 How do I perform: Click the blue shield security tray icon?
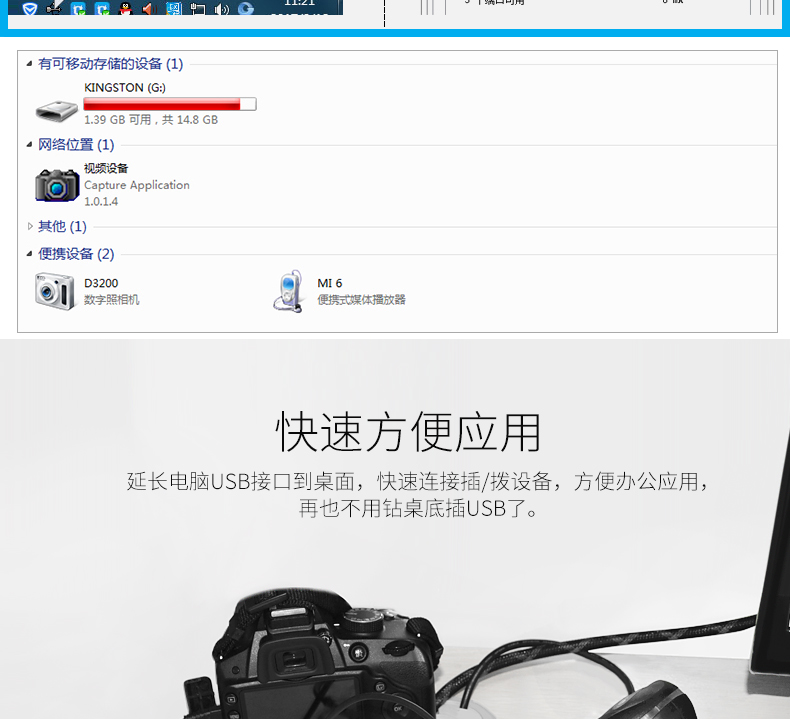point(30,7)
